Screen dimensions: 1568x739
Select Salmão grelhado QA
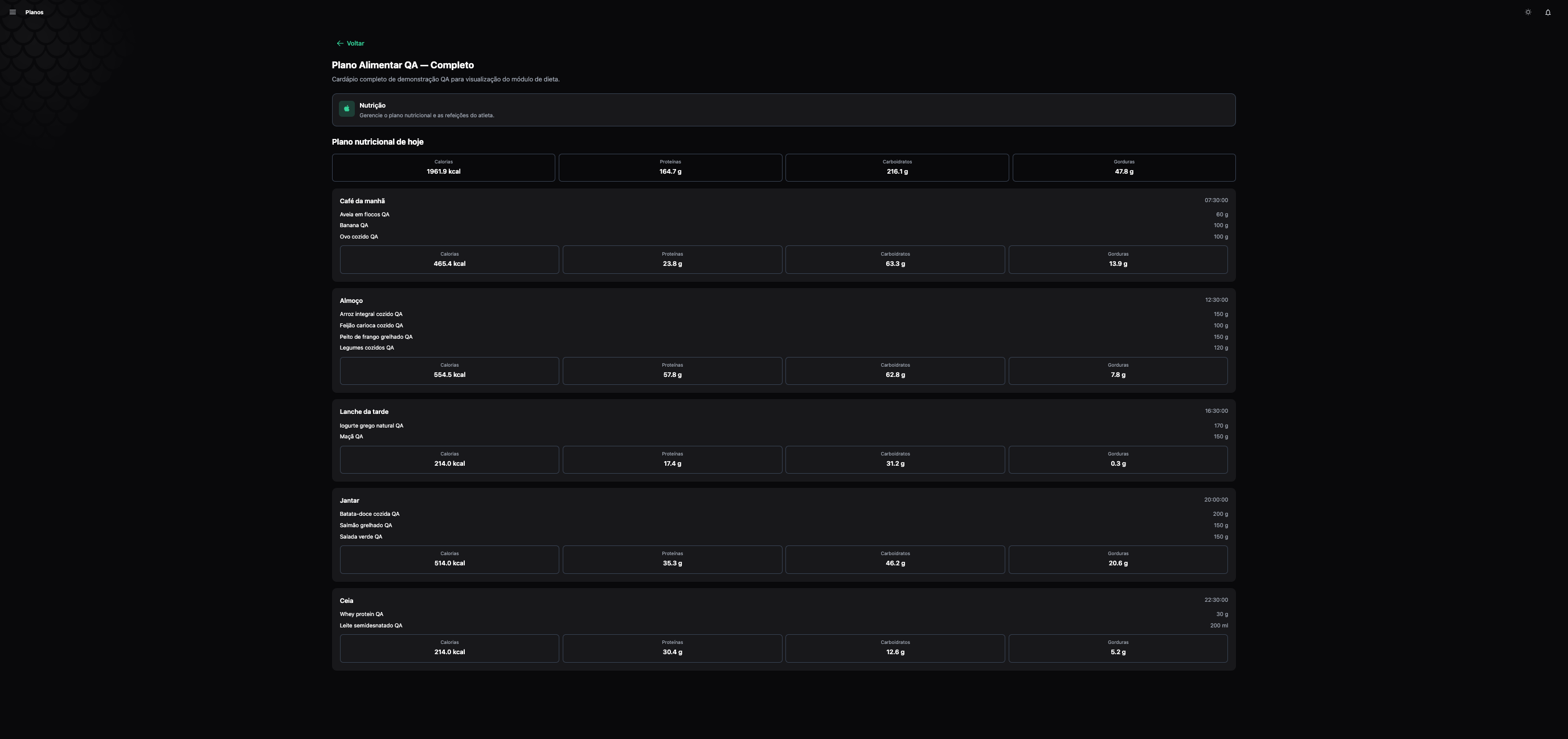366,525
